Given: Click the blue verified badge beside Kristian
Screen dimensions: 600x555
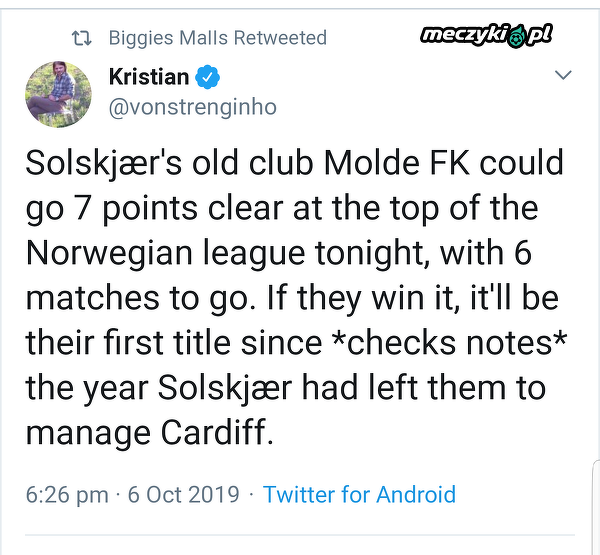Looking at the screenshot, I should pos(207,78).
